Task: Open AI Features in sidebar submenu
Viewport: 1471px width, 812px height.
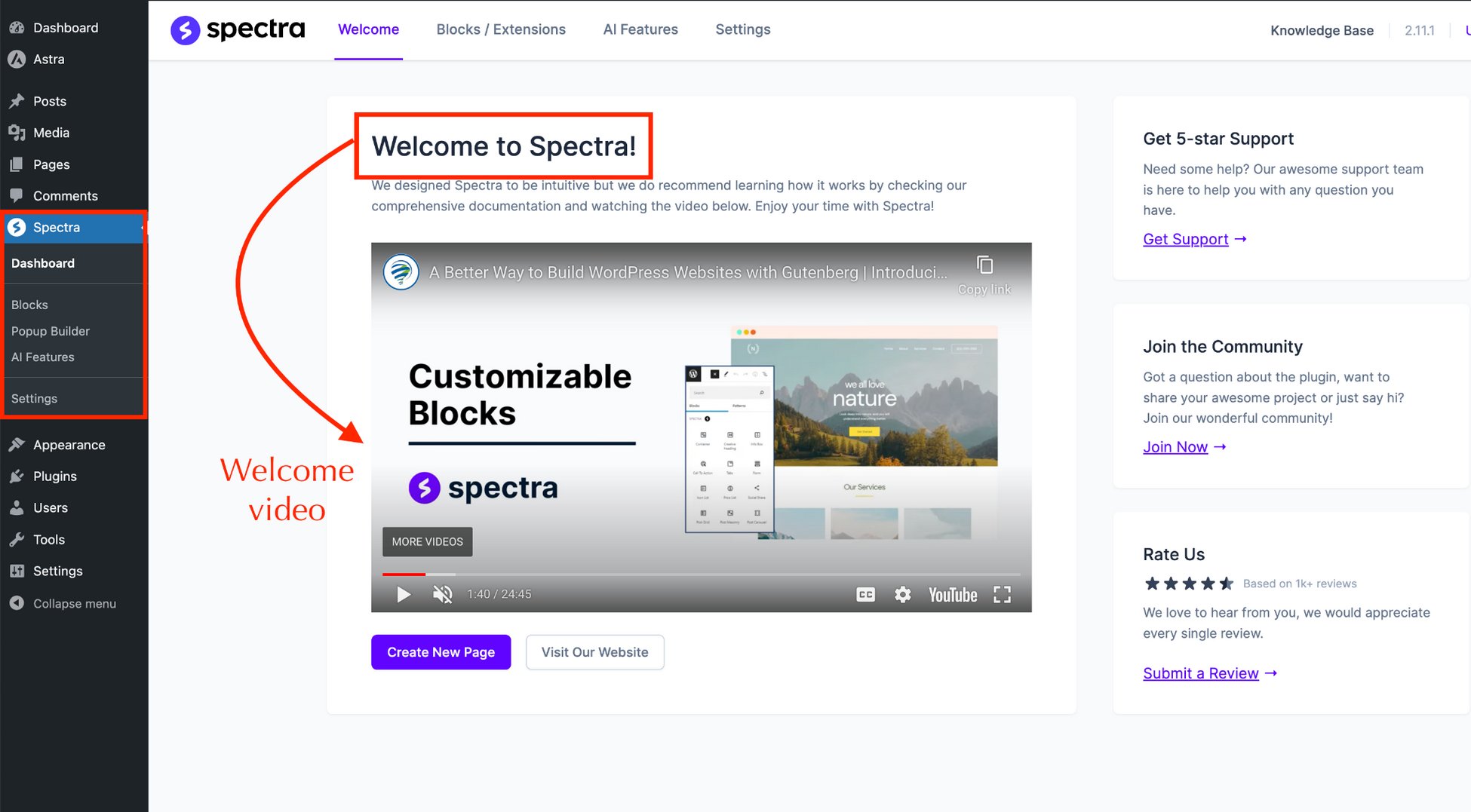Action: pos(43,357)
